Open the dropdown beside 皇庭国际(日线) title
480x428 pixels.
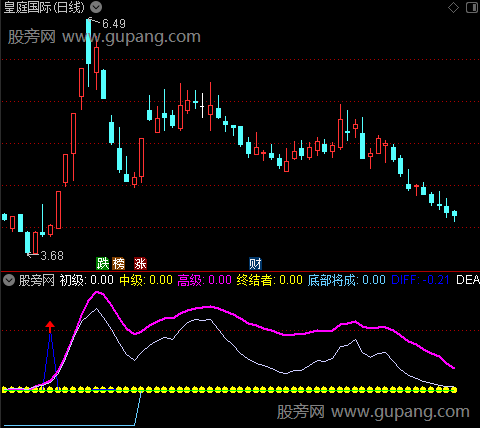tap(96, 7)
